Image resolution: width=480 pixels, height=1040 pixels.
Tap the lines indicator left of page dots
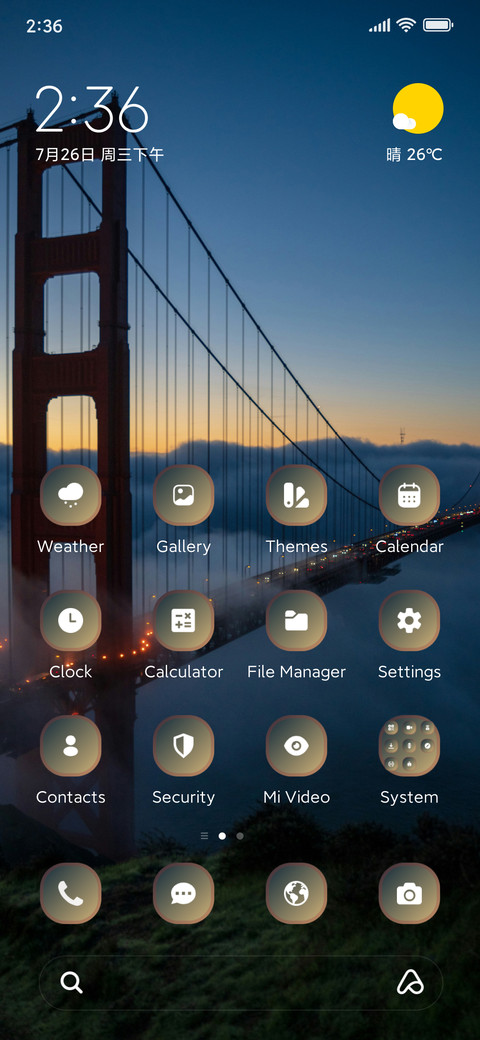(x=204, y=836)
